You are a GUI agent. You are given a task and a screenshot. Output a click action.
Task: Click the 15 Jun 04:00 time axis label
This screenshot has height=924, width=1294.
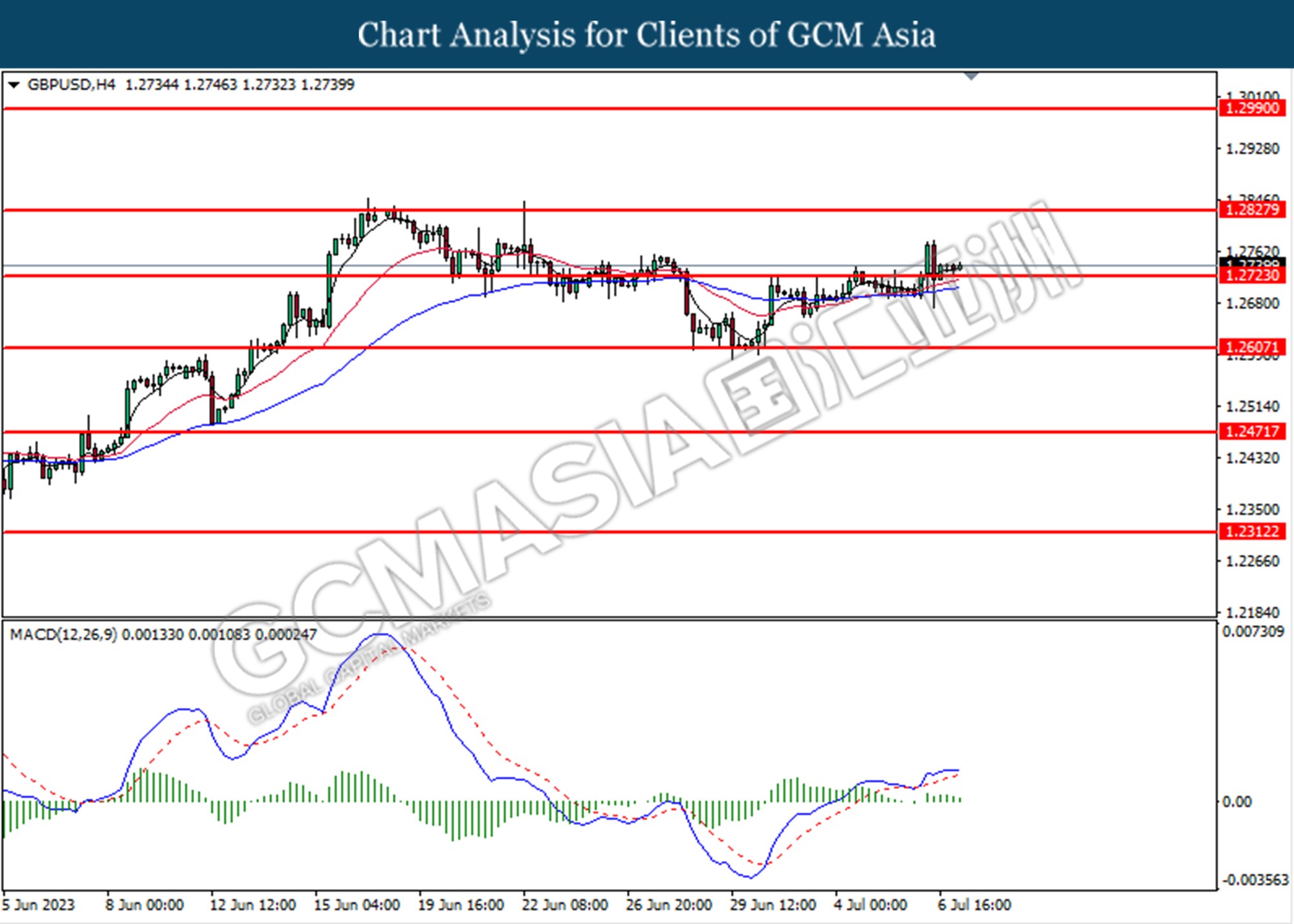[x=356, y=905]
